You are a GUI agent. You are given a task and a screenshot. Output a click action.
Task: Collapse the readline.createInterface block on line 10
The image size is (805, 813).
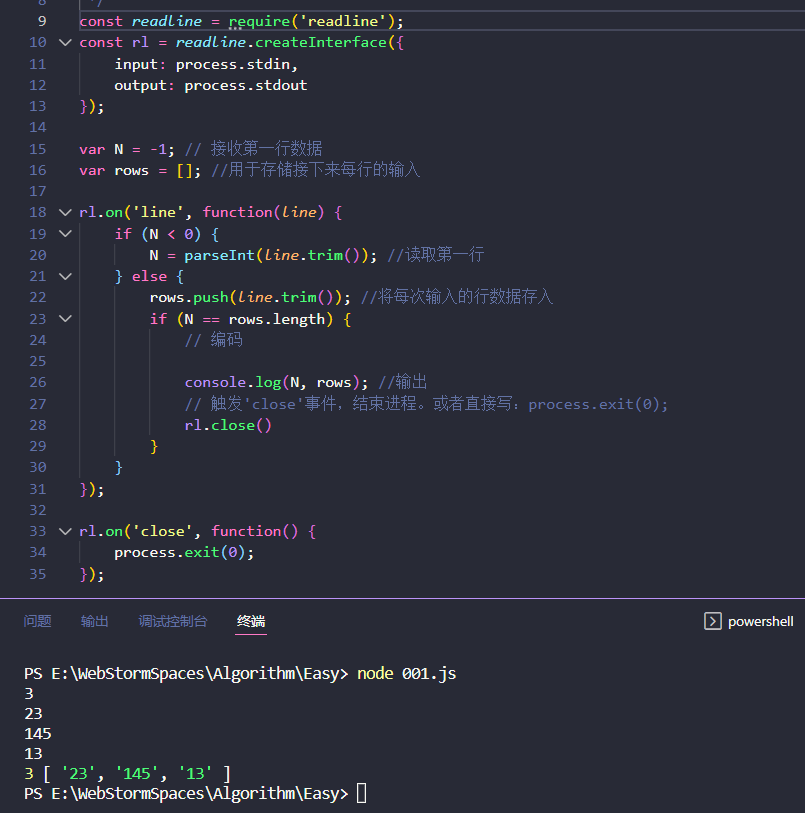pyautogui.click(x=64, y=42)
